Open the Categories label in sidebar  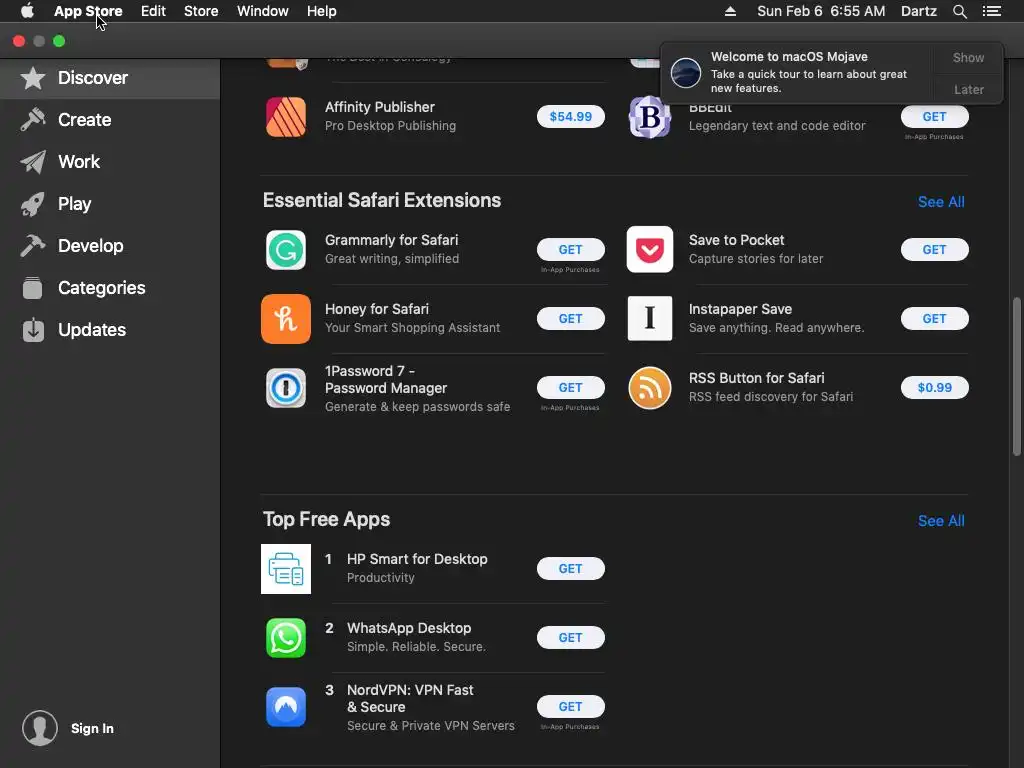tap(101, 287)
